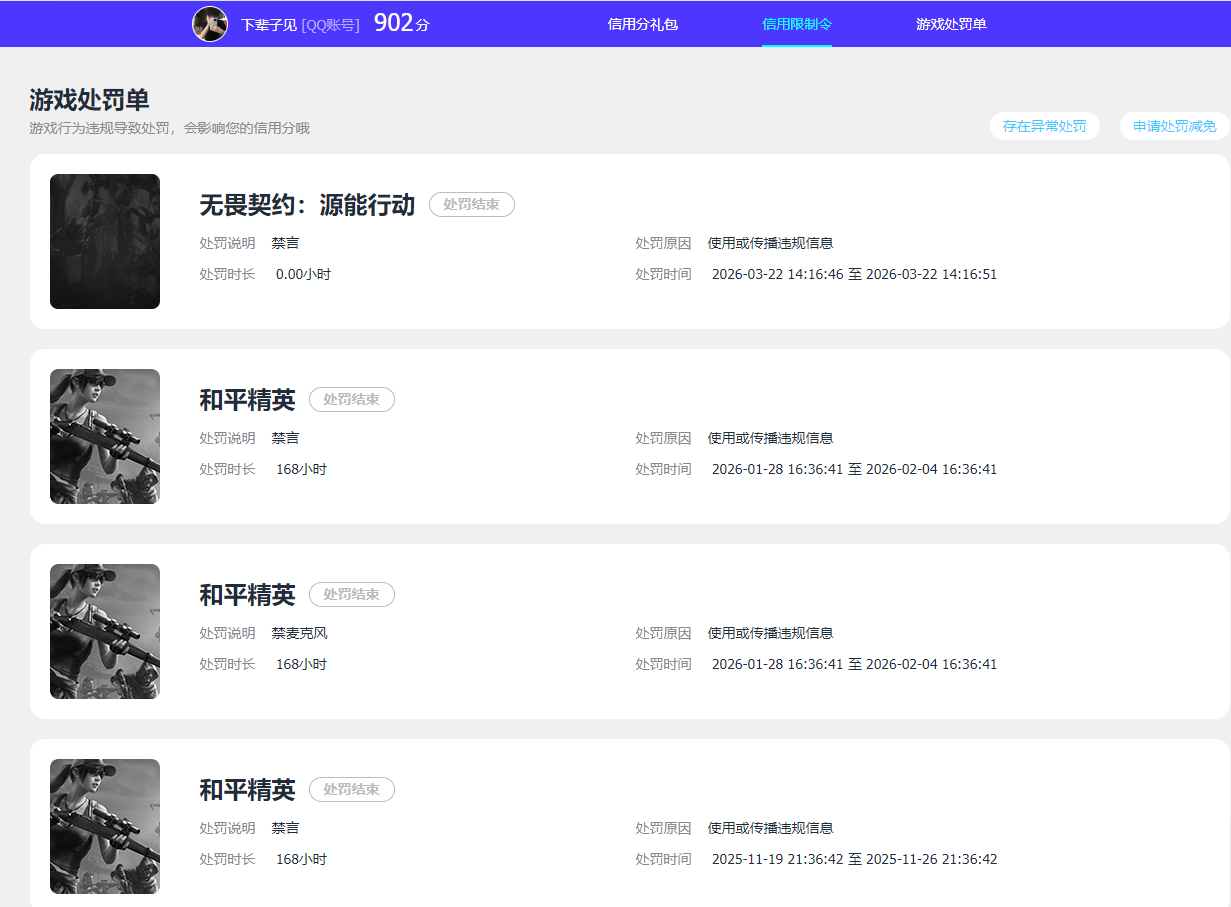Open the 无畏契约：源能行动 game thumbnail
Image resolution: width=1231 pixels, height=907 pixels.
pos(104,241)
